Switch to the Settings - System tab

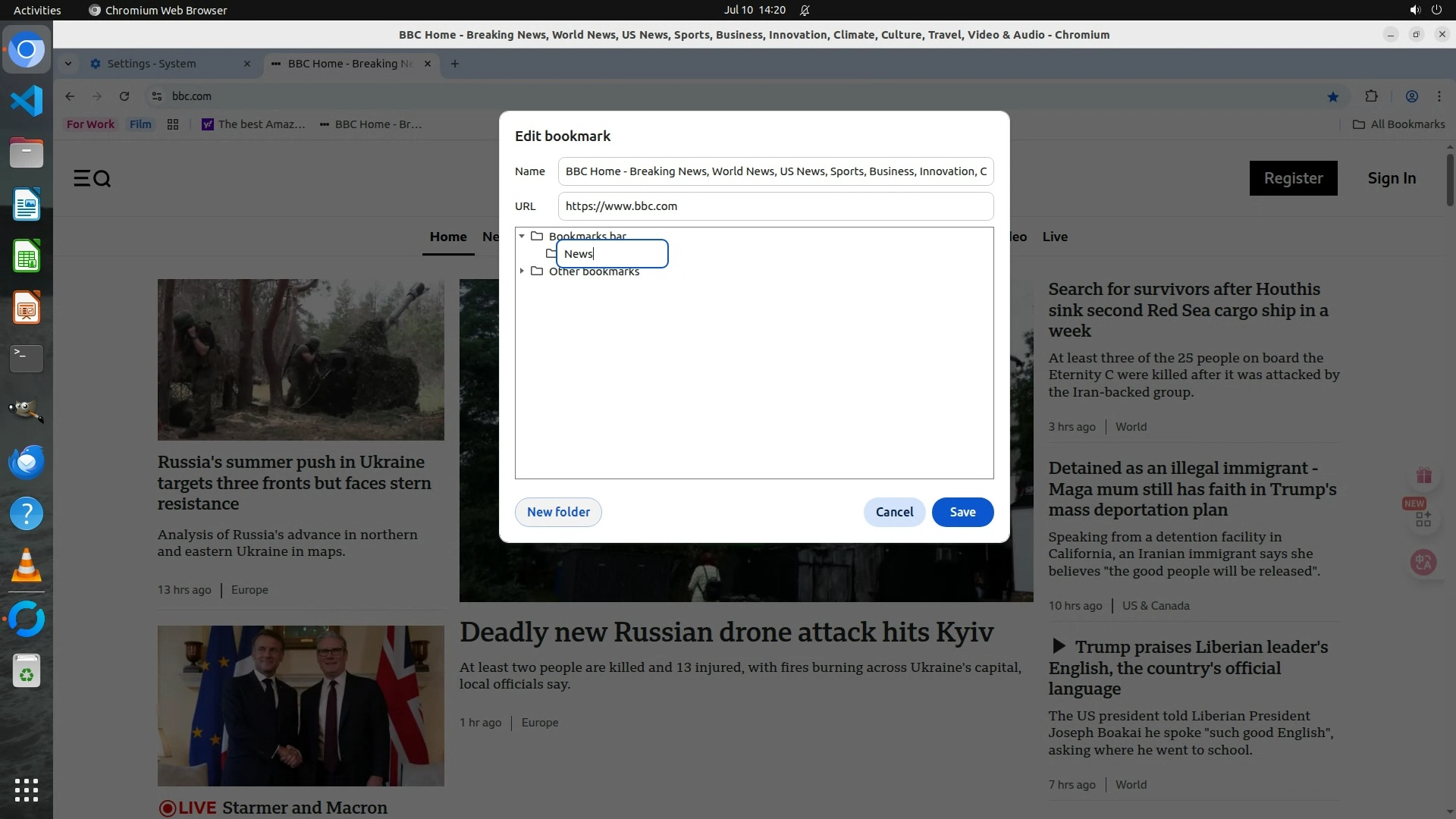[x=152, y=64]
